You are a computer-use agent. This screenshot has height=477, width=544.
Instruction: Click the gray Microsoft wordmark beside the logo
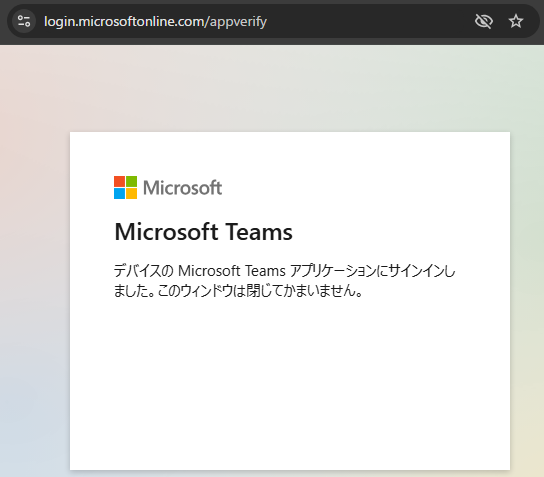tap(182, 188)
